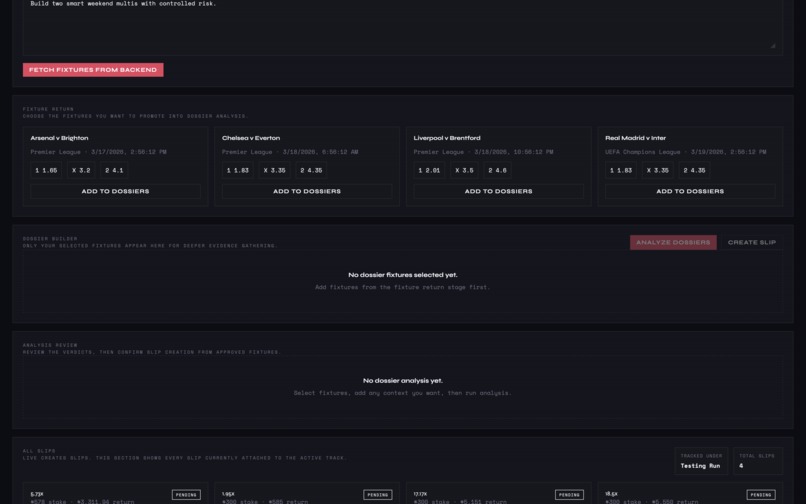Click the Total Slips count 4
Image resolution: width=806 pixels, height=504 pixels.
[x=741, y=466]
